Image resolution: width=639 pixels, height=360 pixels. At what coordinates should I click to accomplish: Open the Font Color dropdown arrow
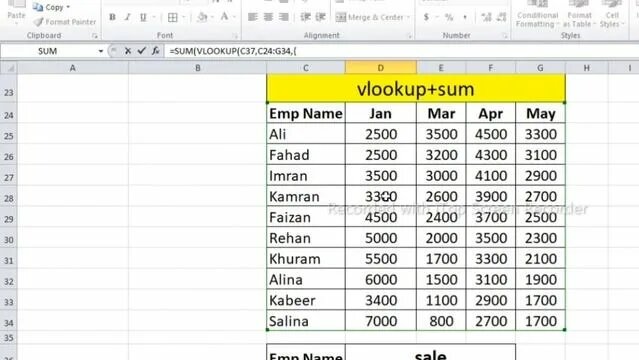point(235,17)
